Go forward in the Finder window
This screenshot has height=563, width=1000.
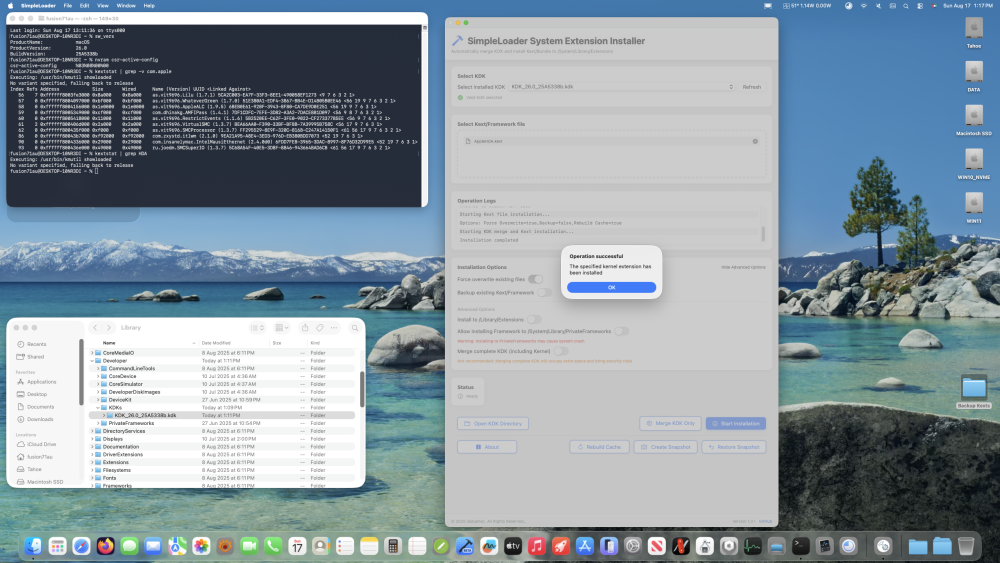(x=109, y=328)
